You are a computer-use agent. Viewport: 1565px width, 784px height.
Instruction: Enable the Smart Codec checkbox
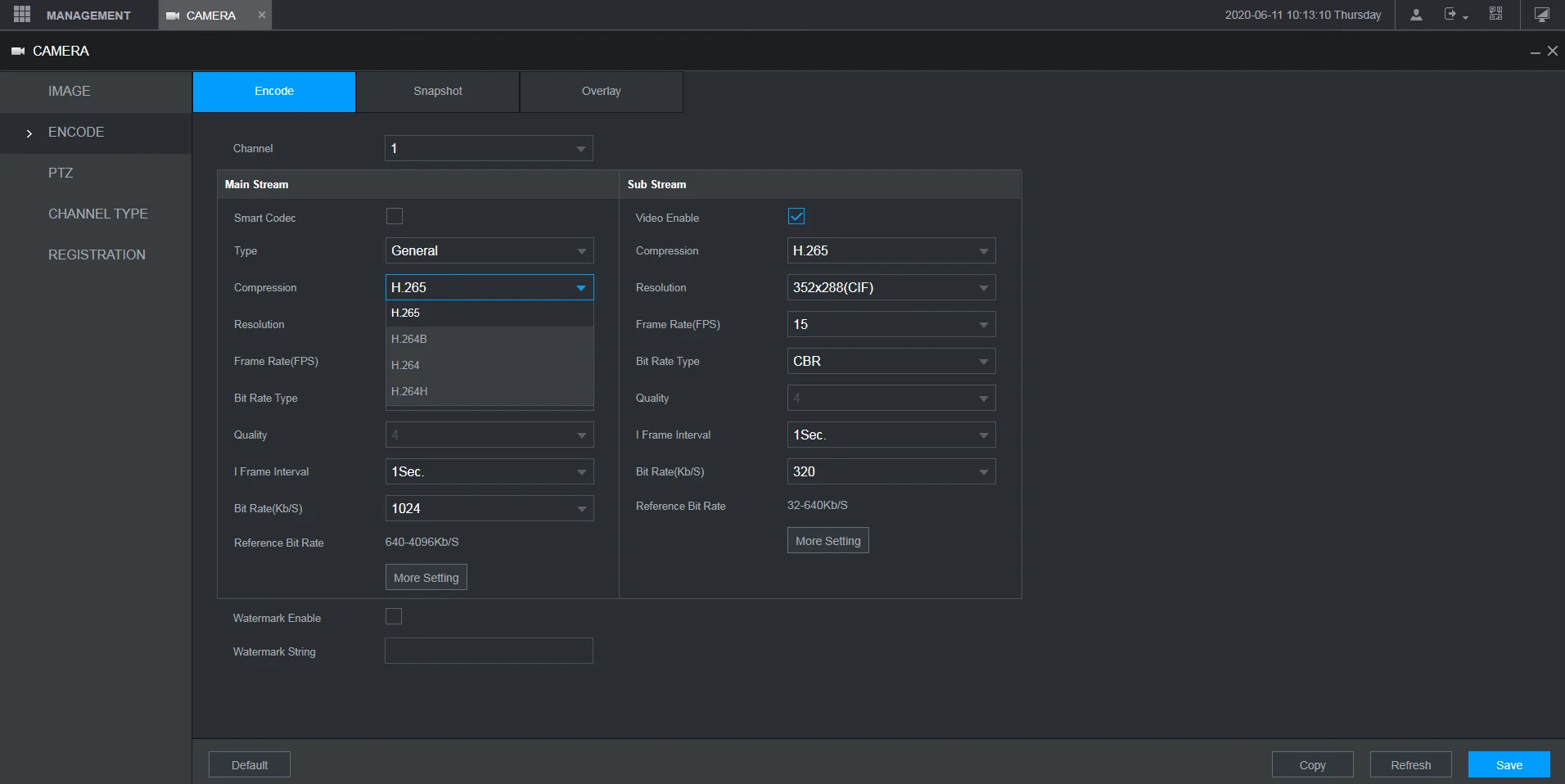coord(395,216)
